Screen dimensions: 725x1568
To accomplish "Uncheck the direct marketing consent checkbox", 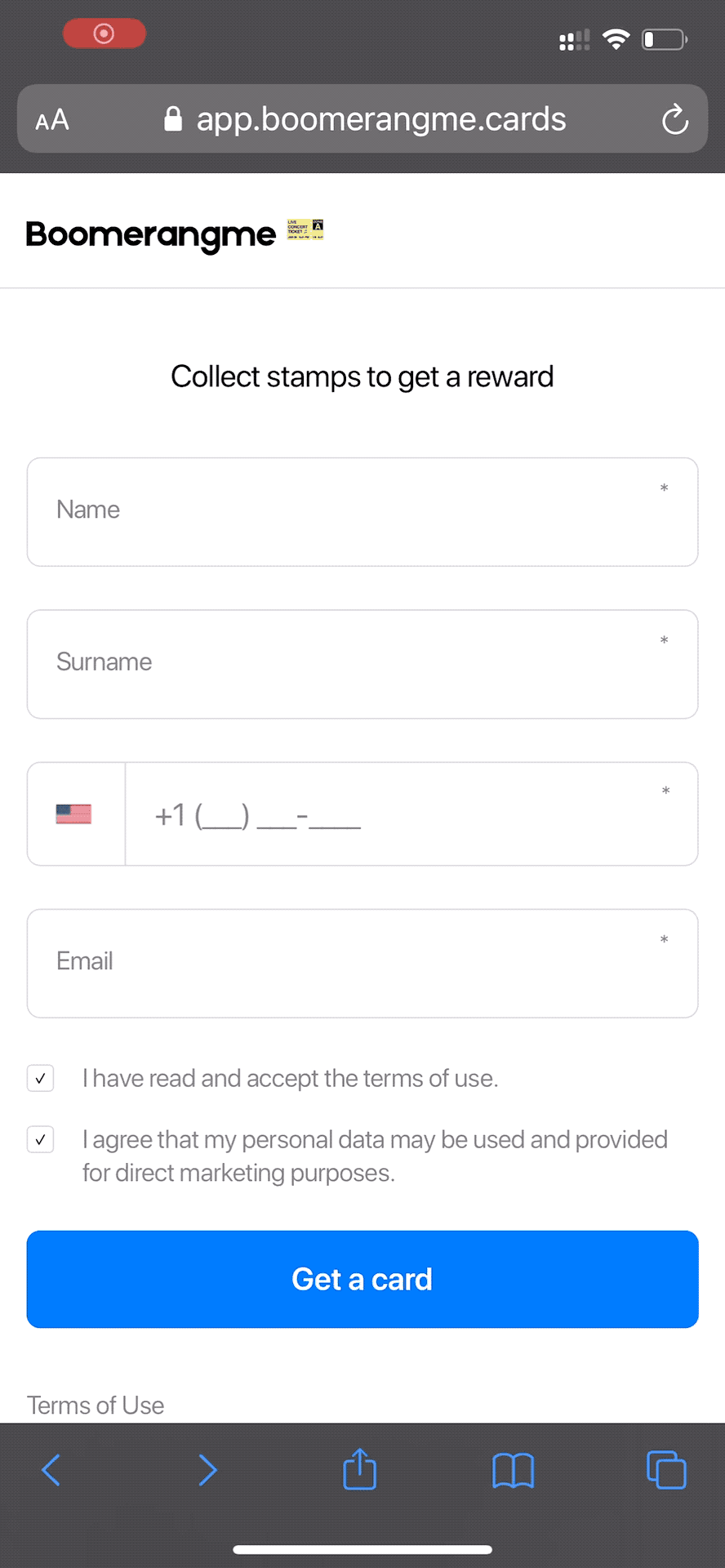I will click(41, 1139).
